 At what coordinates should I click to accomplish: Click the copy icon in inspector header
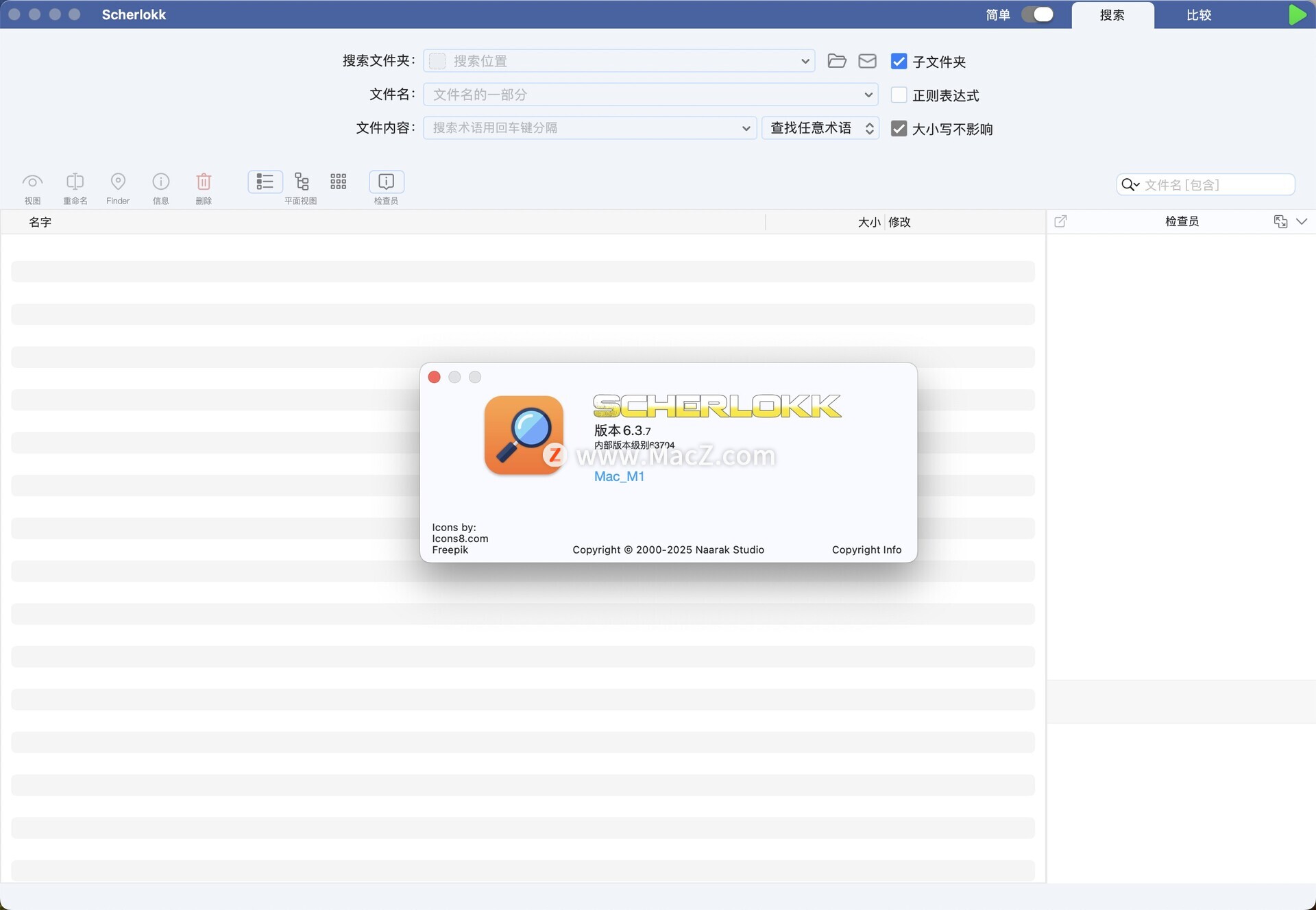(1280, 221)
